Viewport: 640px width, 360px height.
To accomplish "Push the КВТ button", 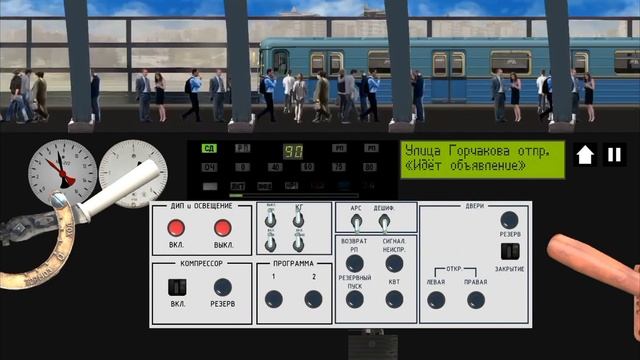I will click(x=394, y=300).
